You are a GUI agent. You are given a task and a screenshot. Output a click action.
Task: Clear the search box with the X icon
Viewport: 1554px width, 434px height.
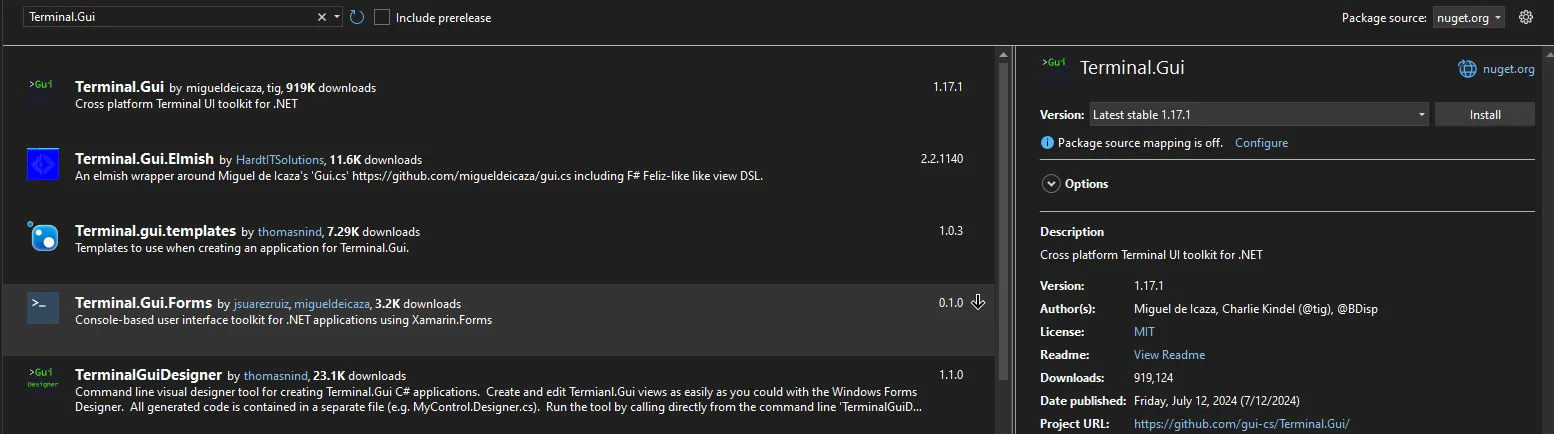tap(322, 17)
